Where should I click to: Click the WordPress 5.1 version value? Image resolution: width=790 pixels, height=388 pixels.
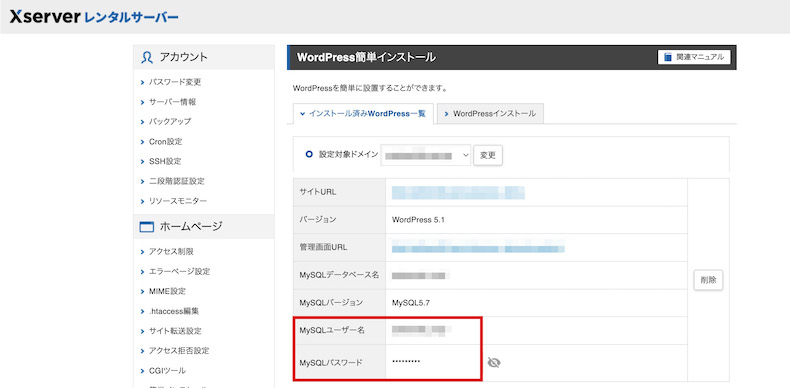418,220
